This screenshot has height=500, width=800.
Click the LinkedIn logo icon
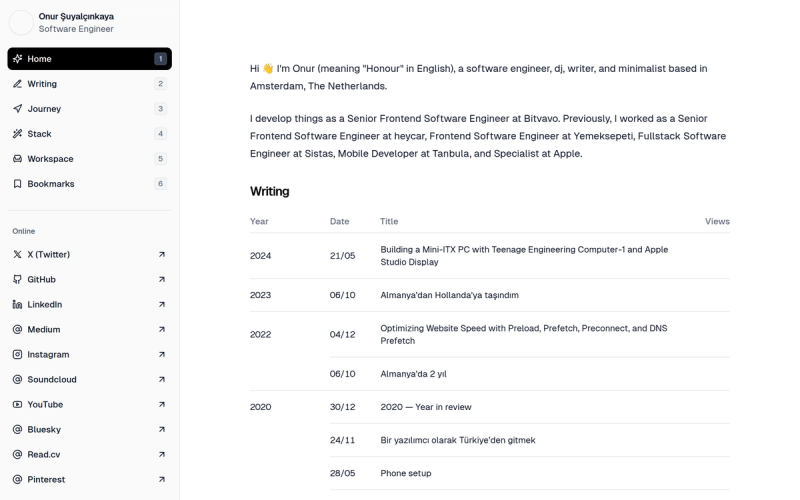(17, 304)
